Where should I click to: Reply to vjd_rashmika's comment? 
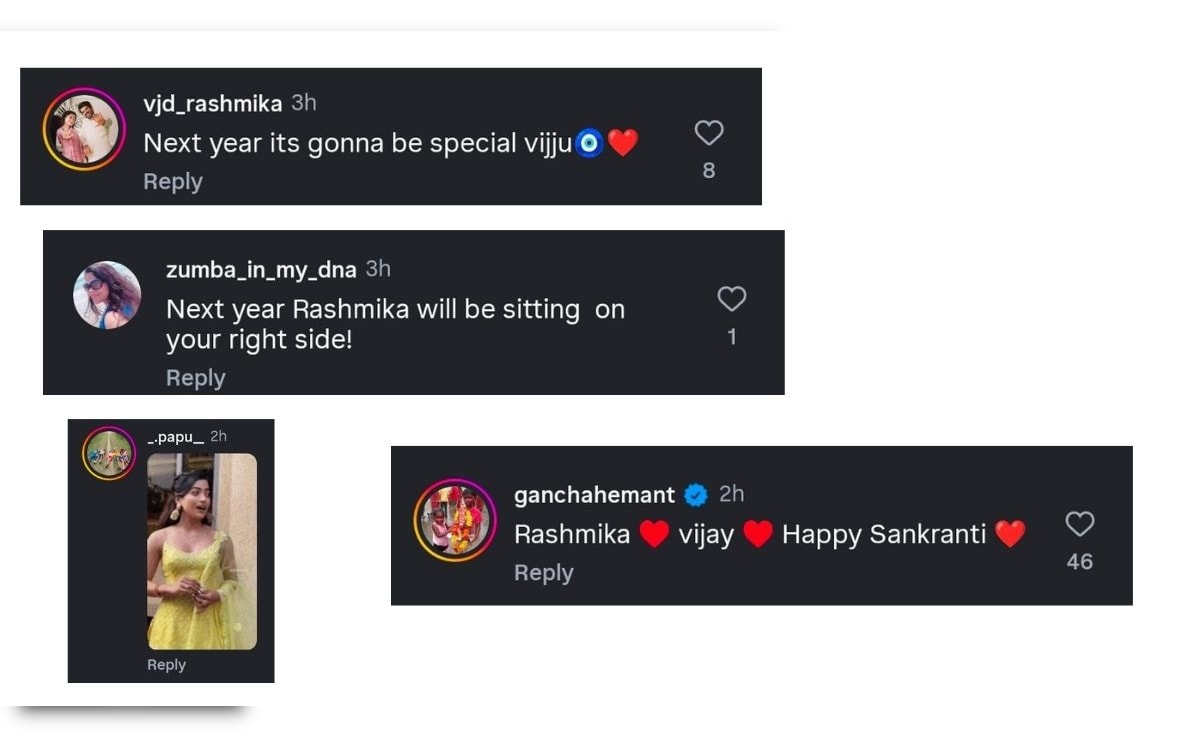pos(172,182)
